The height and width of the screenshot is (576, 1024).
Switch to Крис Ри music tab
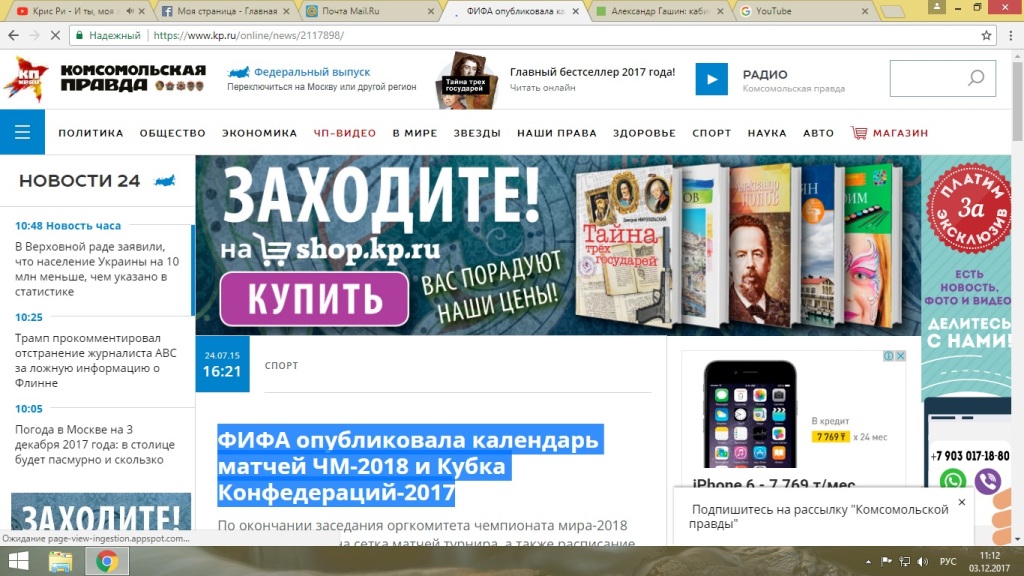(x=80, y=11)
